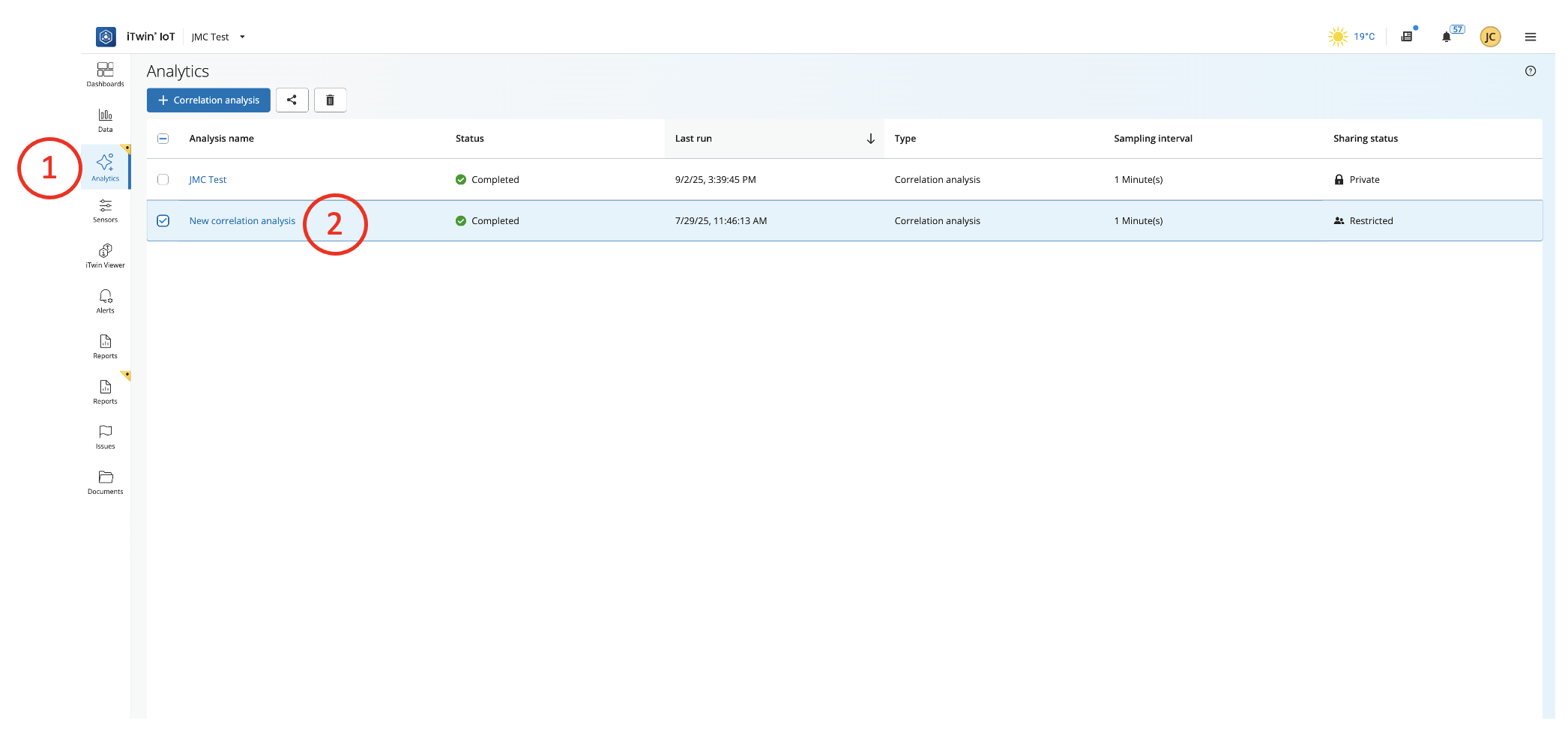
Task: Open the hamburger menu at top right
Action: 1530,37
